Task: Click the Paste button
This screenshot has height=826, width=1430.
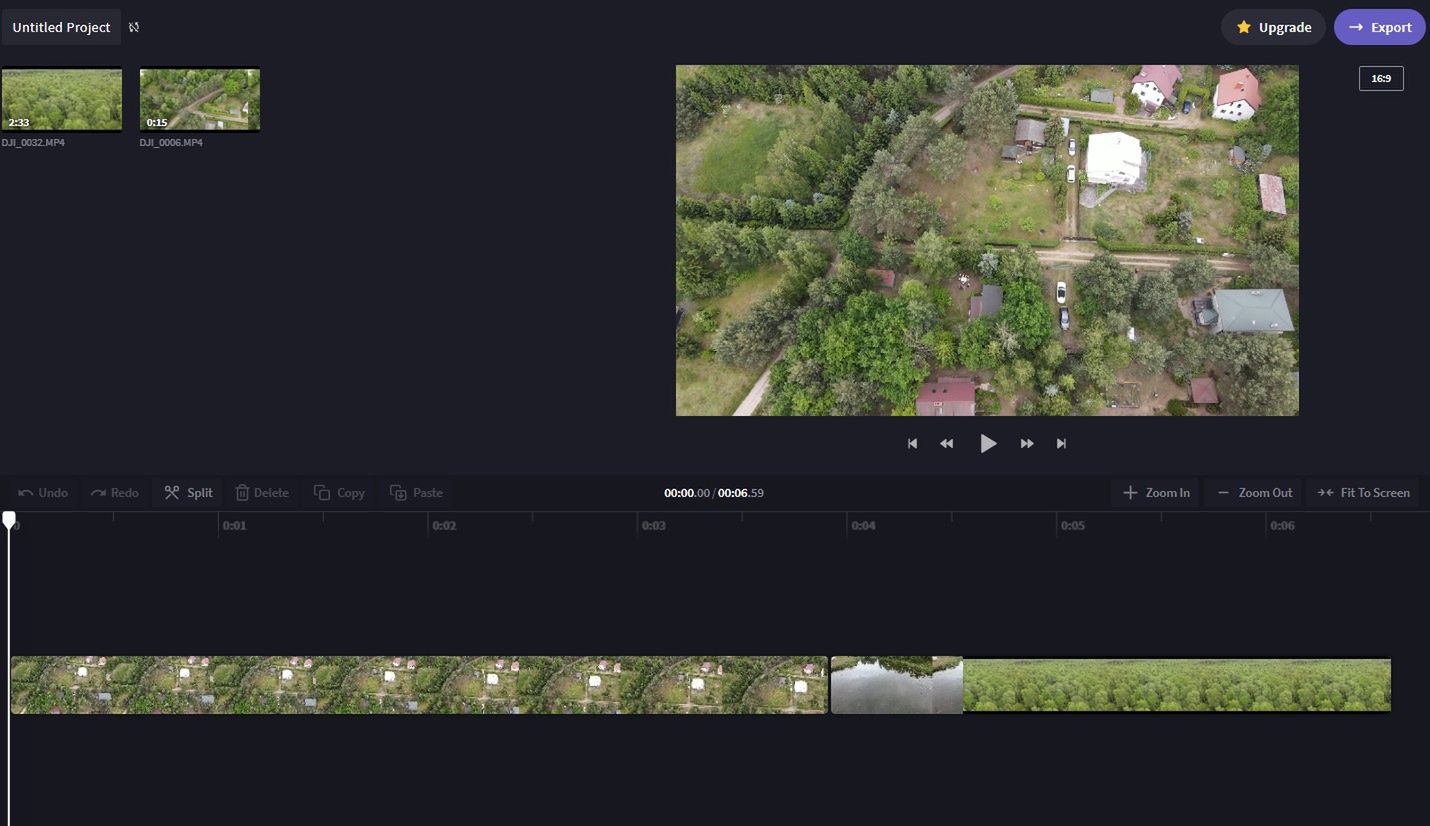Action: coord(417,492)
